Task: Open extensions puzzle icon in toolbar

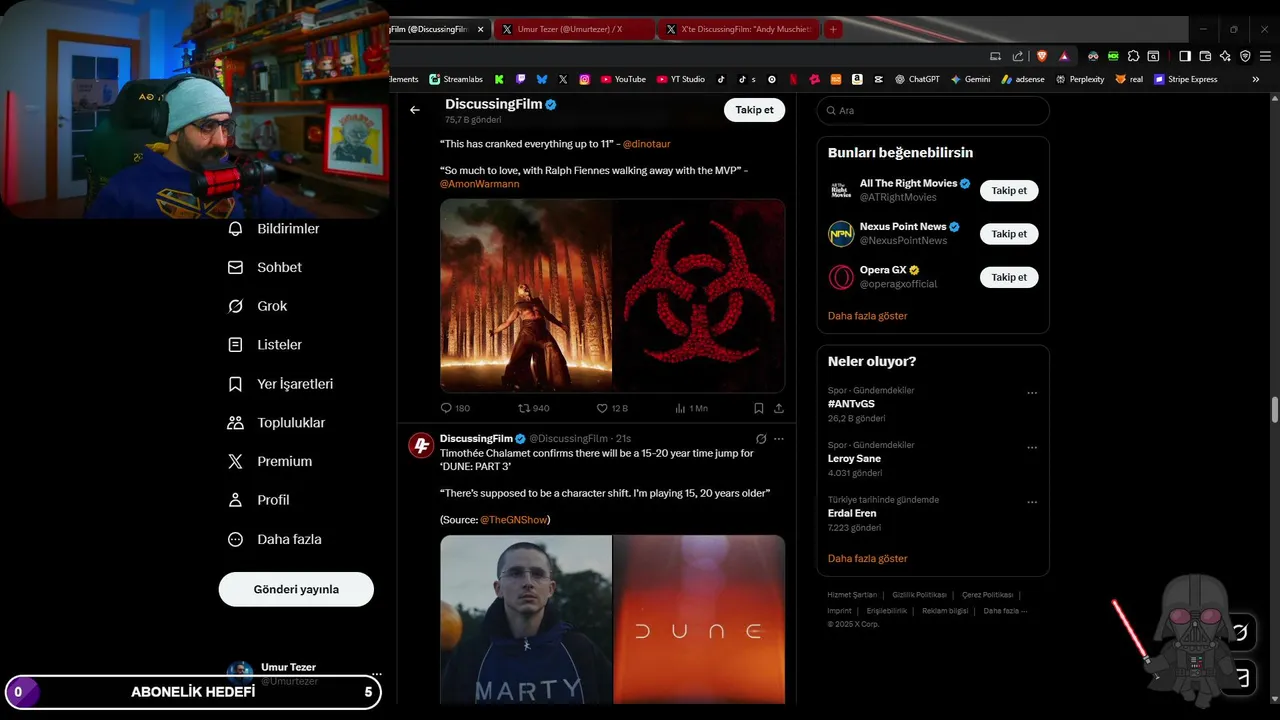Action: pyautogui.click(x=1133, y=56)
